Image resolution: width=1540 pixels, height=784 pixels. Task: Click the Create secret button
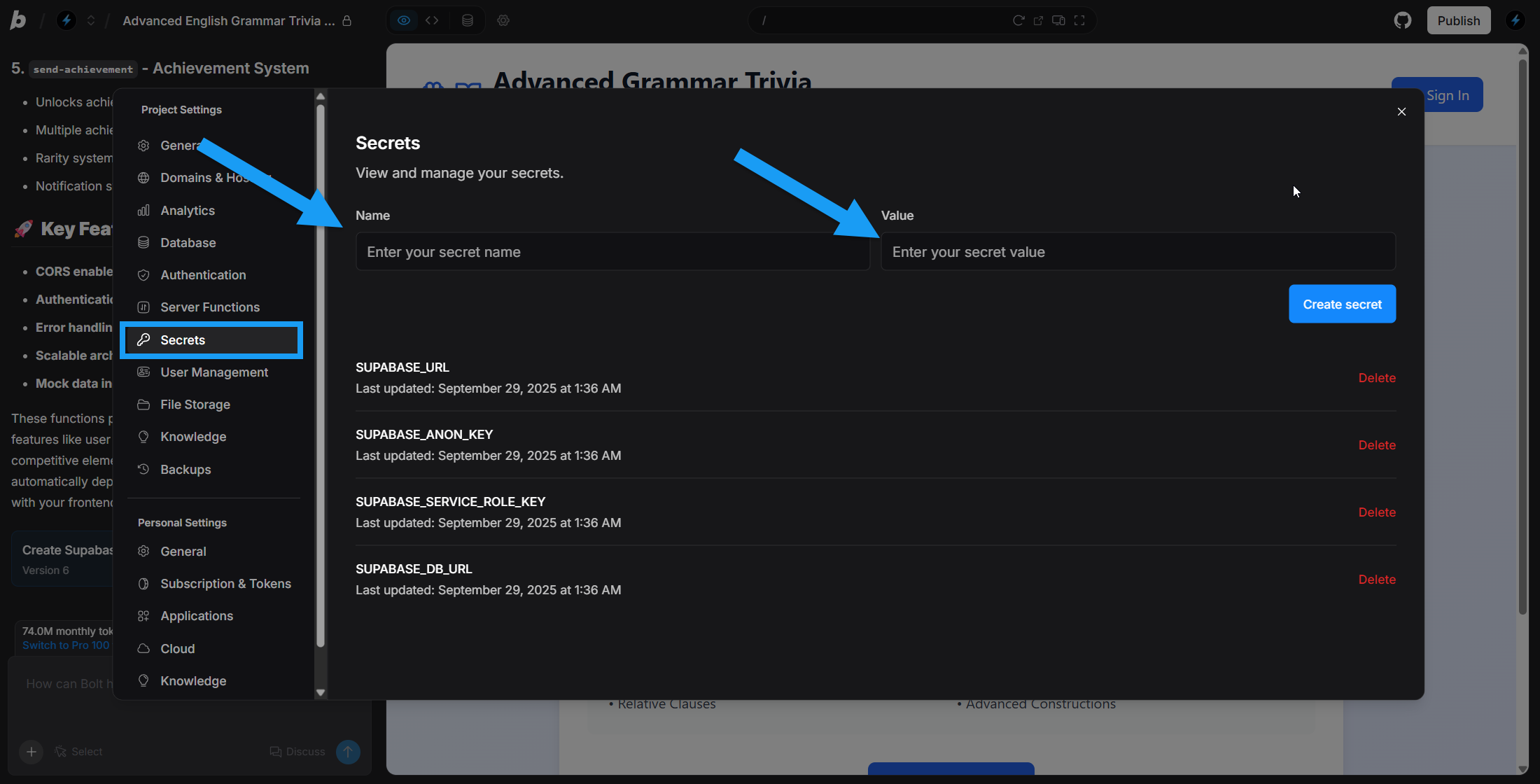pyautogui.click(x=1342, y=304)
